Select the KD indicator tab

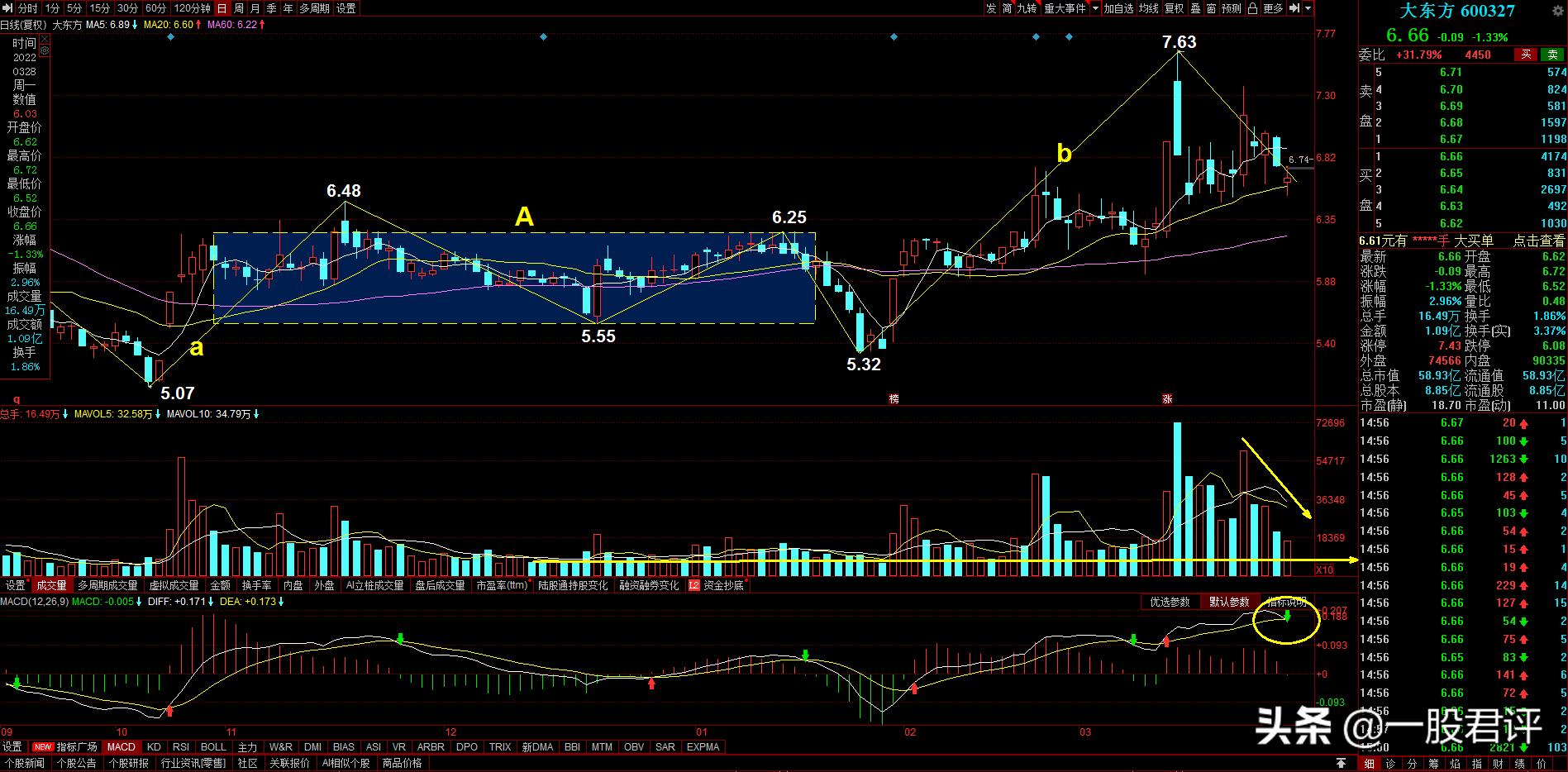coord(154,747)
